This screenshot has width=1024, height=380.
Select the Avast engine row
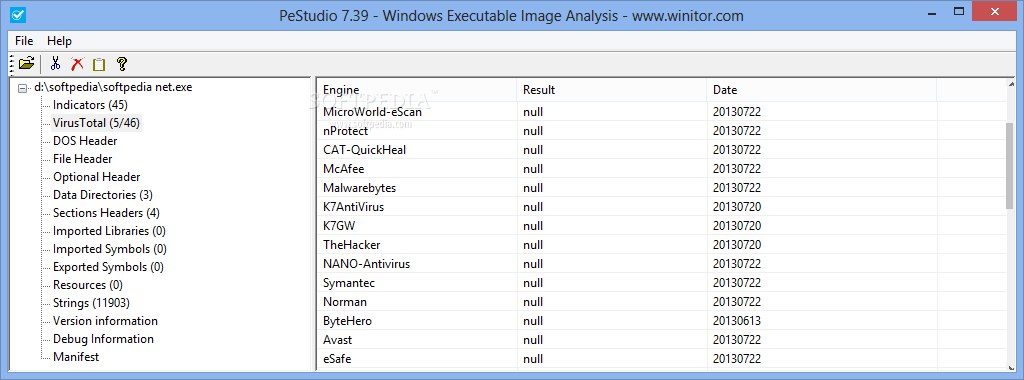coord(661,340)
